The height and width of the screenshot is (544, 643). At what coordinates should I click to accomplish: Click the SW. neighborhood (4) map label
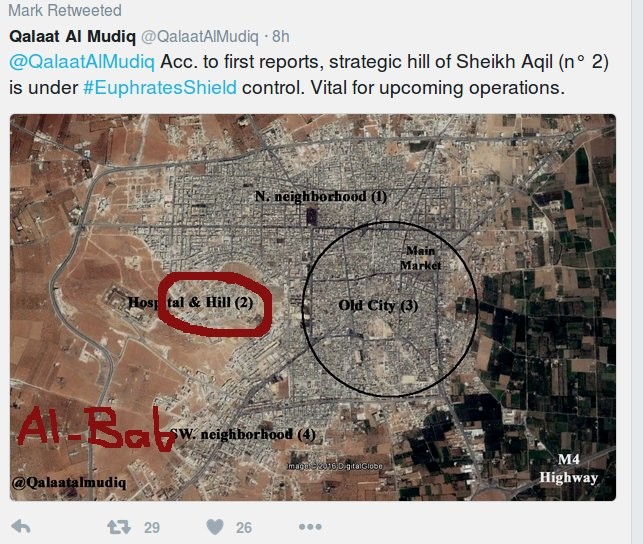click(x=243, y=434)
